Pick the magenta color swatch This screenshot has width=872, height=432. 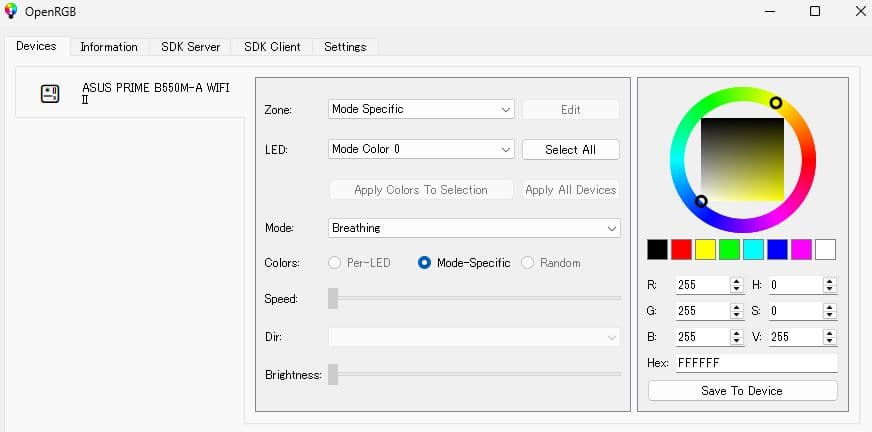click(x=801, y=250)
